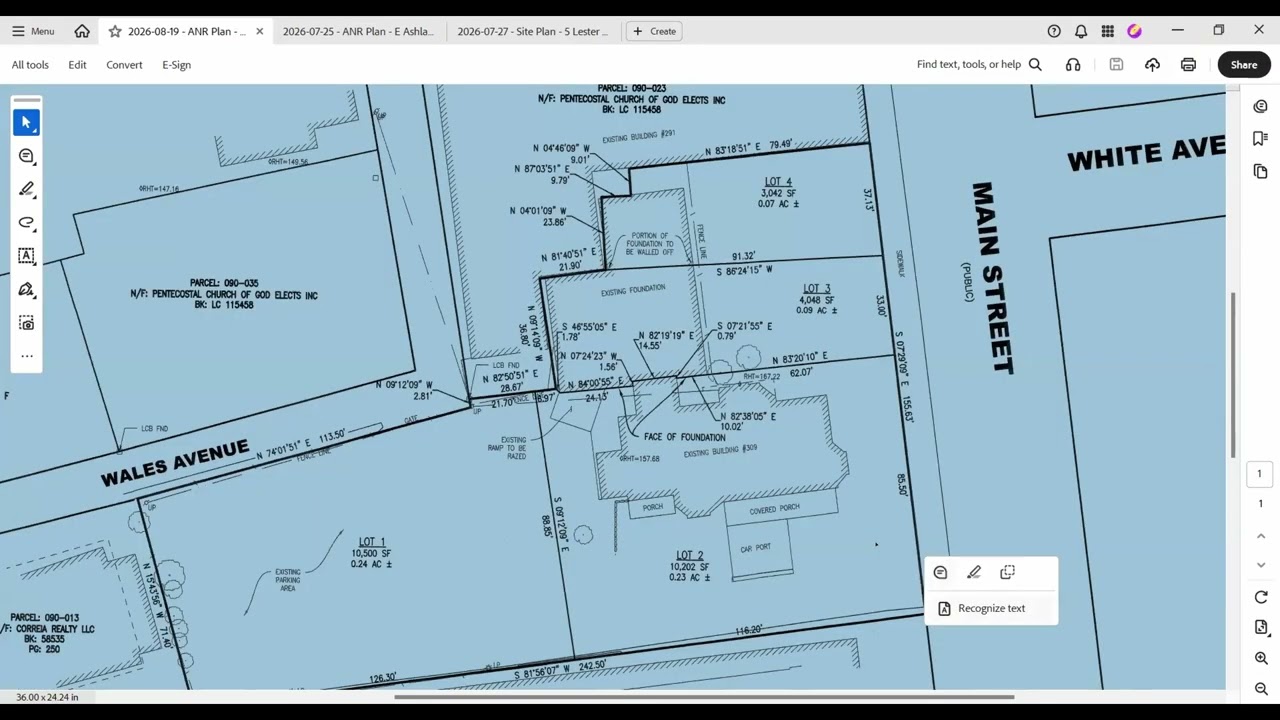Screen dimensions: 1280x720
Task: Click the COVERED PORCH label
Action: pyautogui.click(x=775, y=509)
